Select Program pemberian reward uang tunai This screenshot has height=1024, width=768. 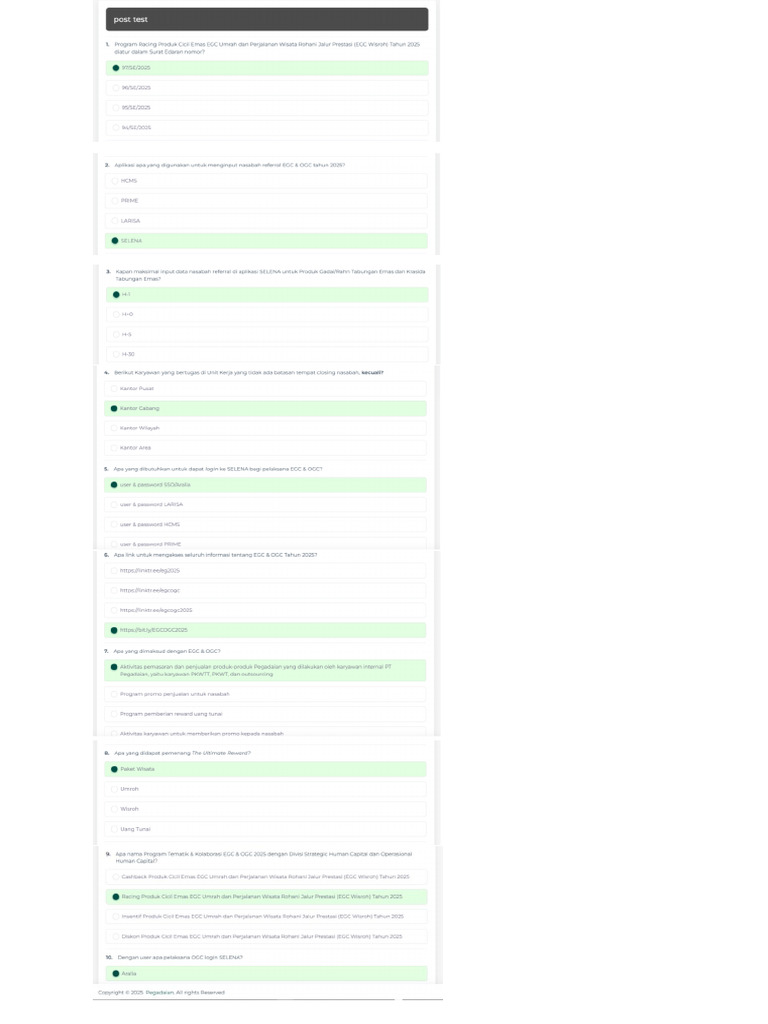(265, 714)
